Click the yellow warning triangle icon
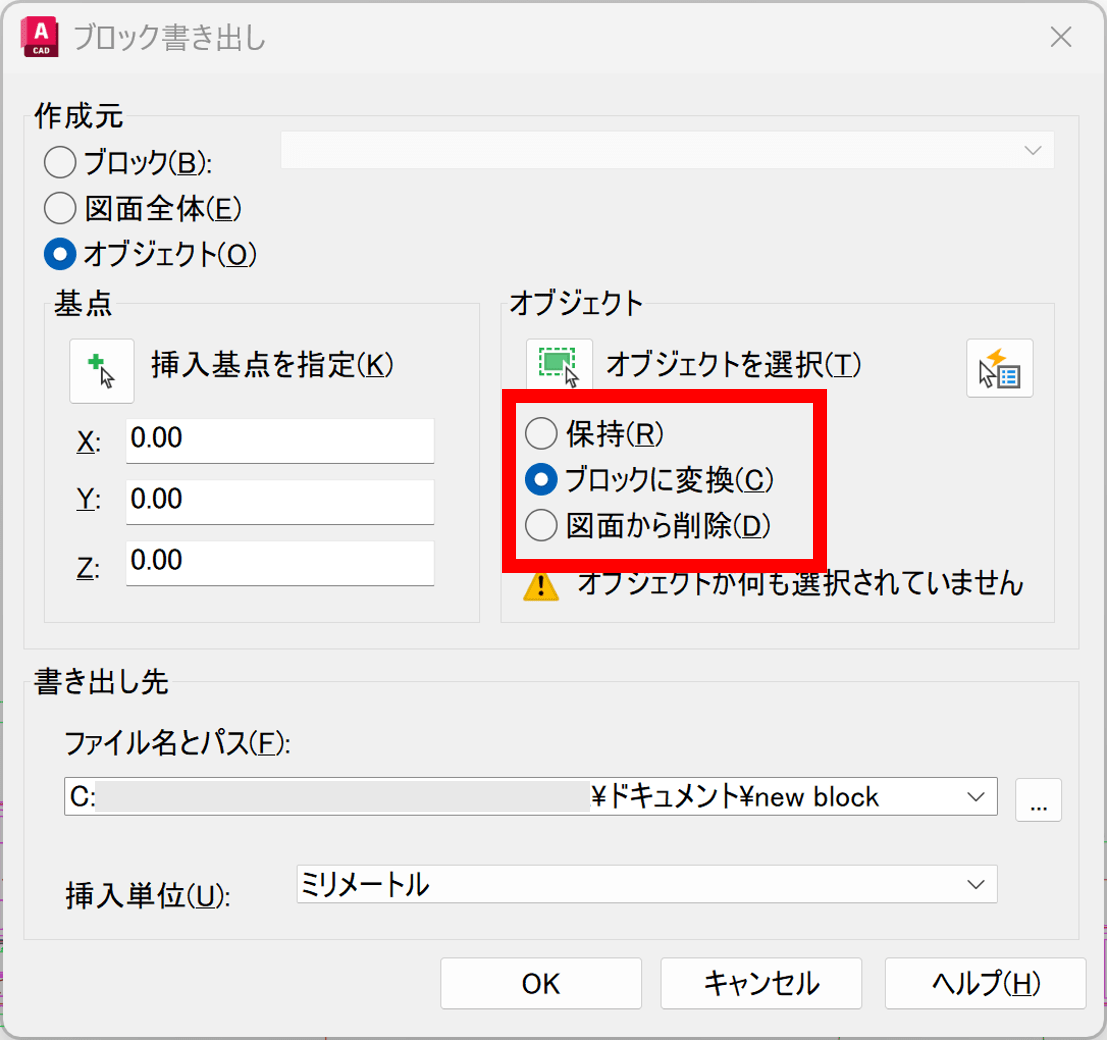 [x=541, y=584]
